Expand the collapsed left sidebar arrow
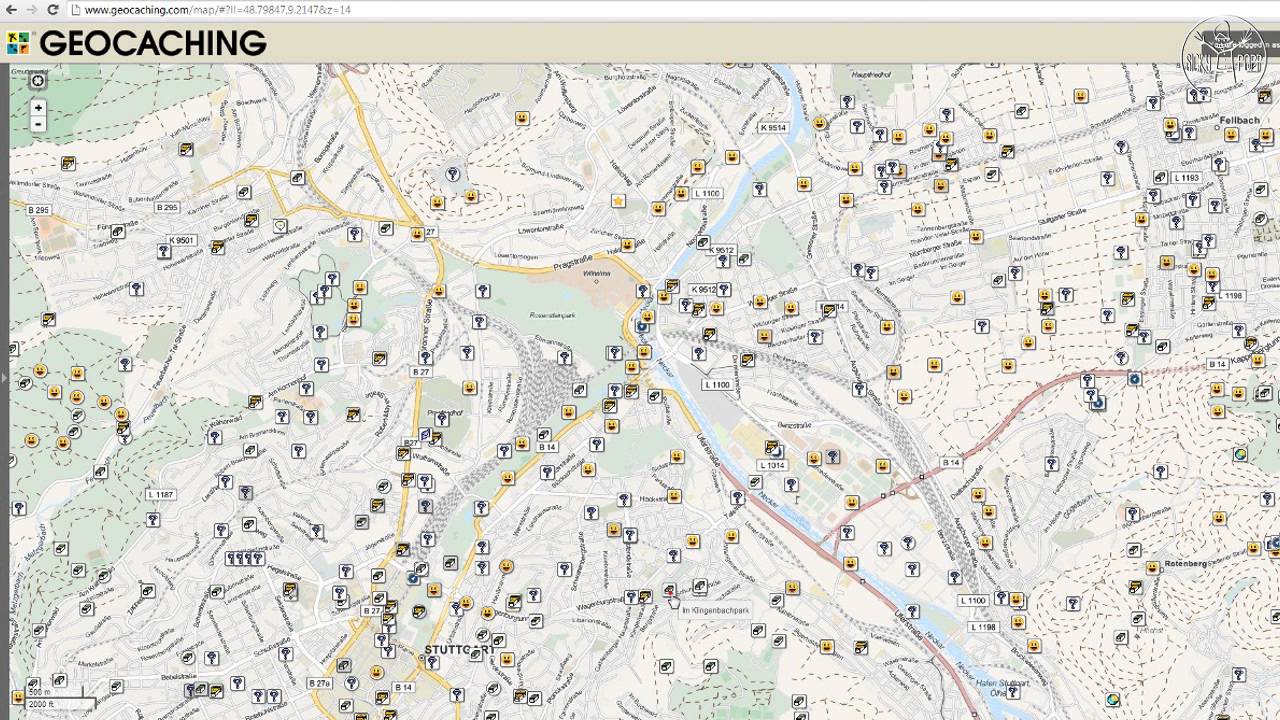 [x=4, y=378]
